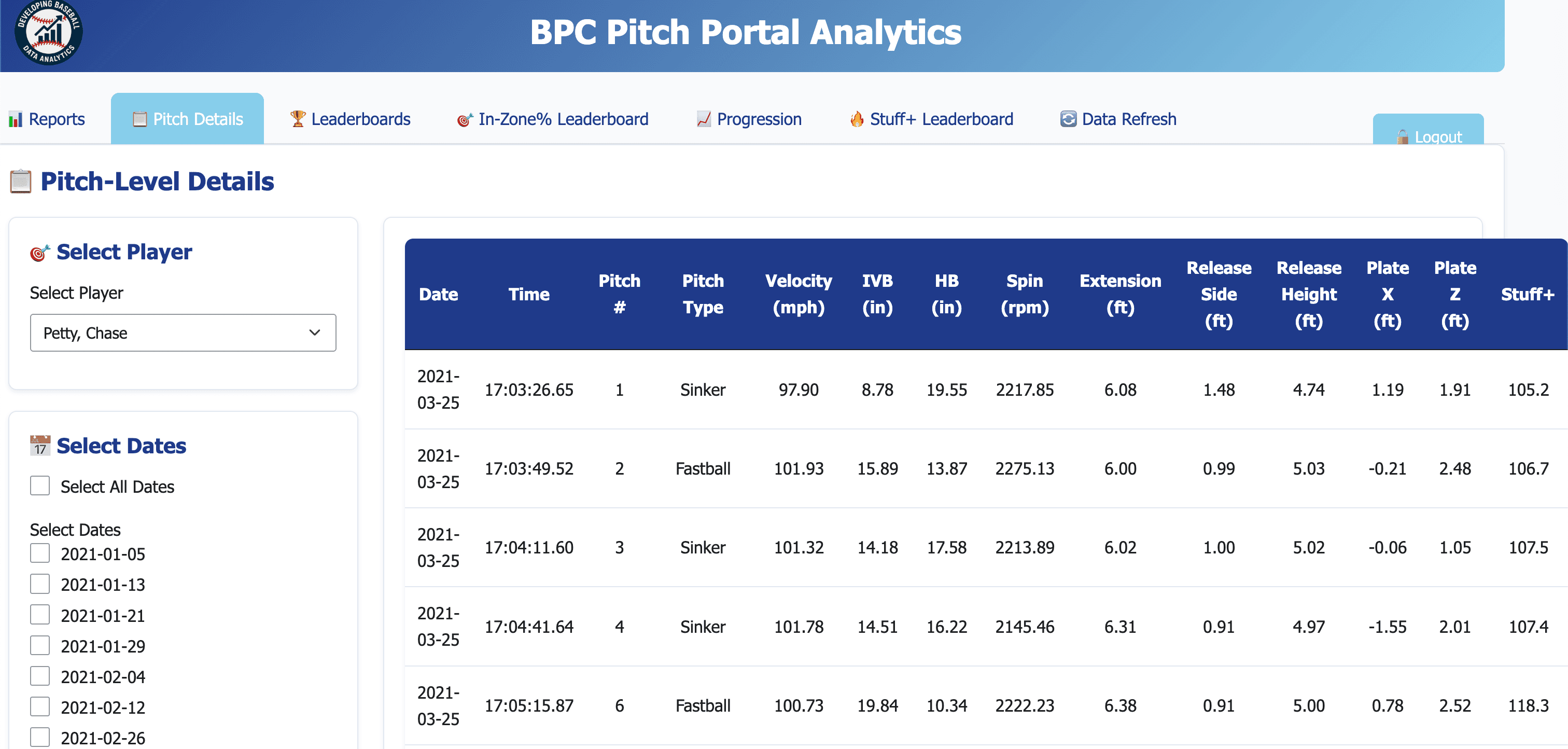
Task: Click the Developing Baseball logo in header
Action: 49,34
